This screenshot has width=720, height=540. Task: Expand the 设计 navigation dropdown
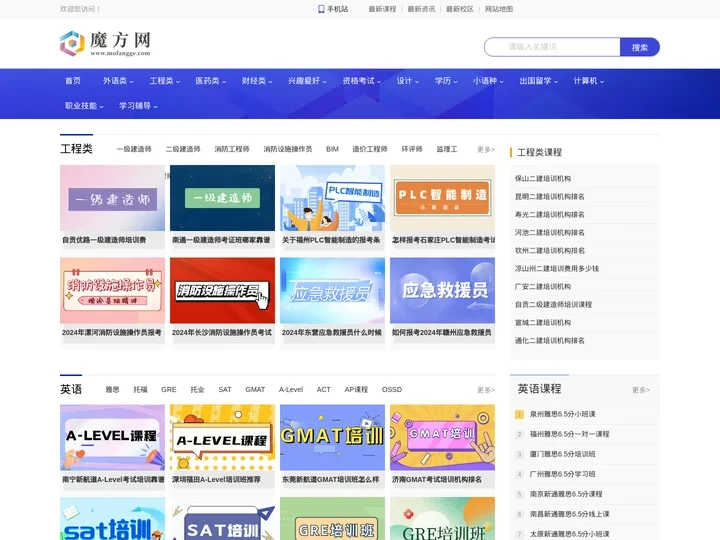408,81
